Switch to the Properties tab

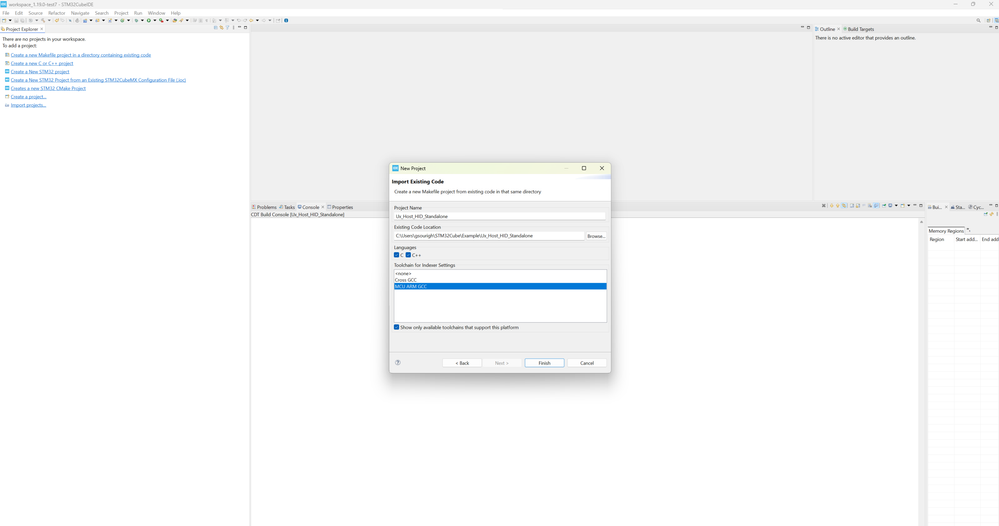[340, 207]
